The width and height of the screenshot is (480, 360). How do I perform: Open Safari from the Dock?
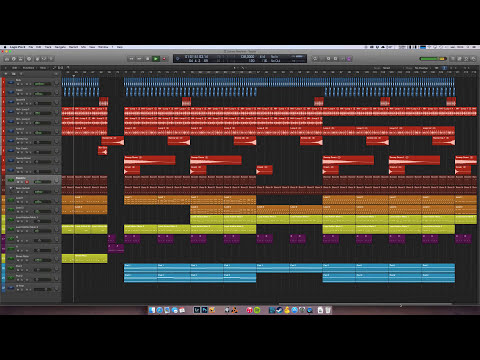click(160, 310)
